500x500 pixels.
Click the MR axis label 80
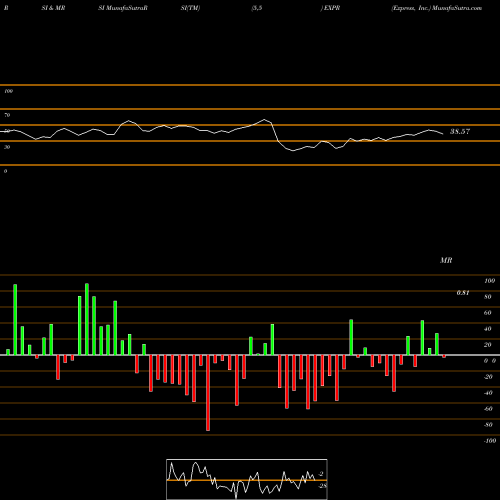pyautogui.click(x=488, y=297)
